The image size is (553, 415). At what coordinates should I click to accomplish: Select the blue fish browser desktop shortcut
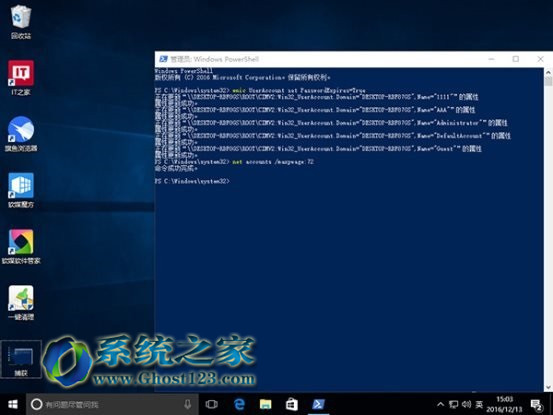click(x=21, y=134)
